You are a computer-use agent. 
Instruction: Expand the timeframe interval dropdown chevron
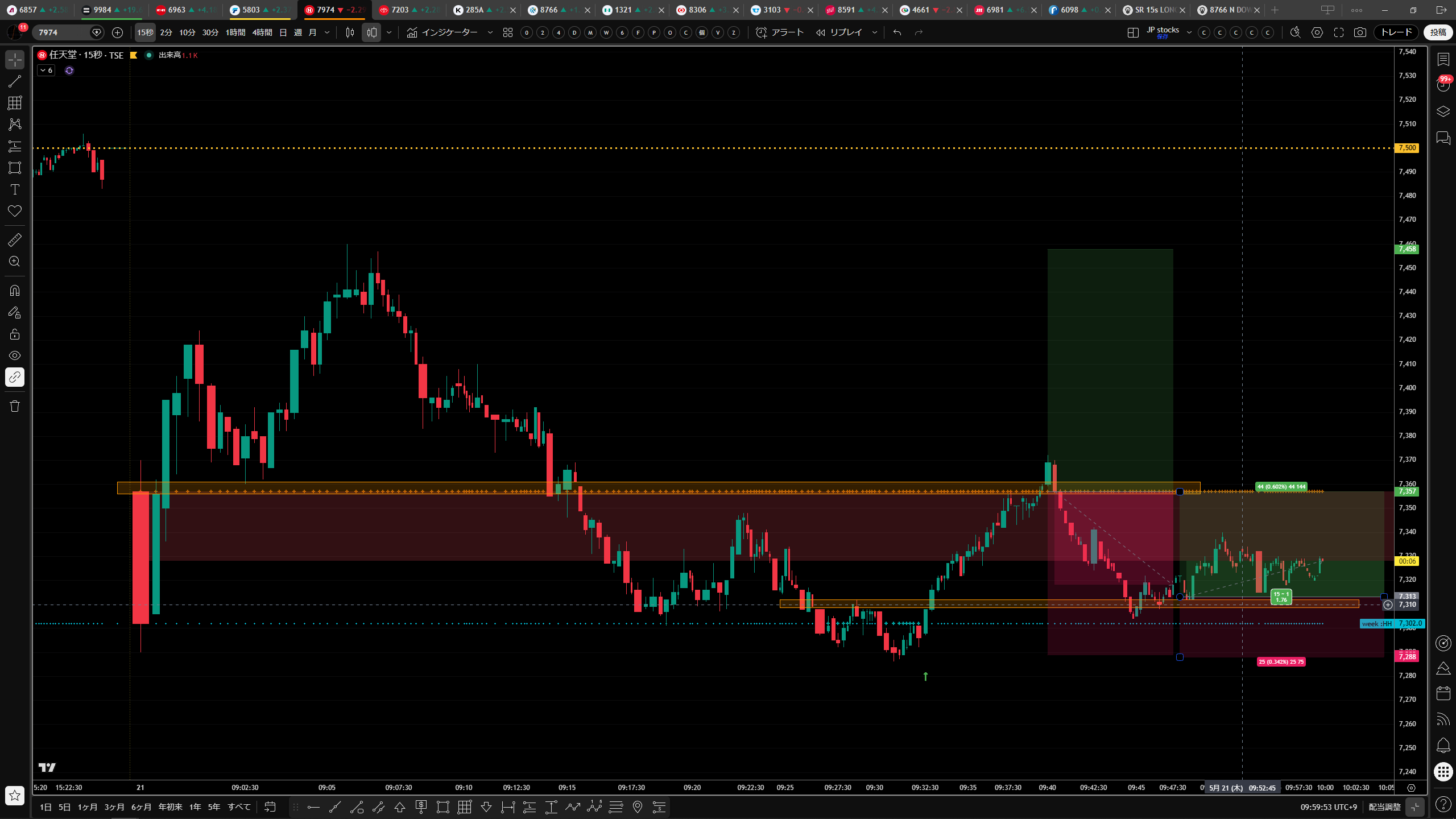327,32
